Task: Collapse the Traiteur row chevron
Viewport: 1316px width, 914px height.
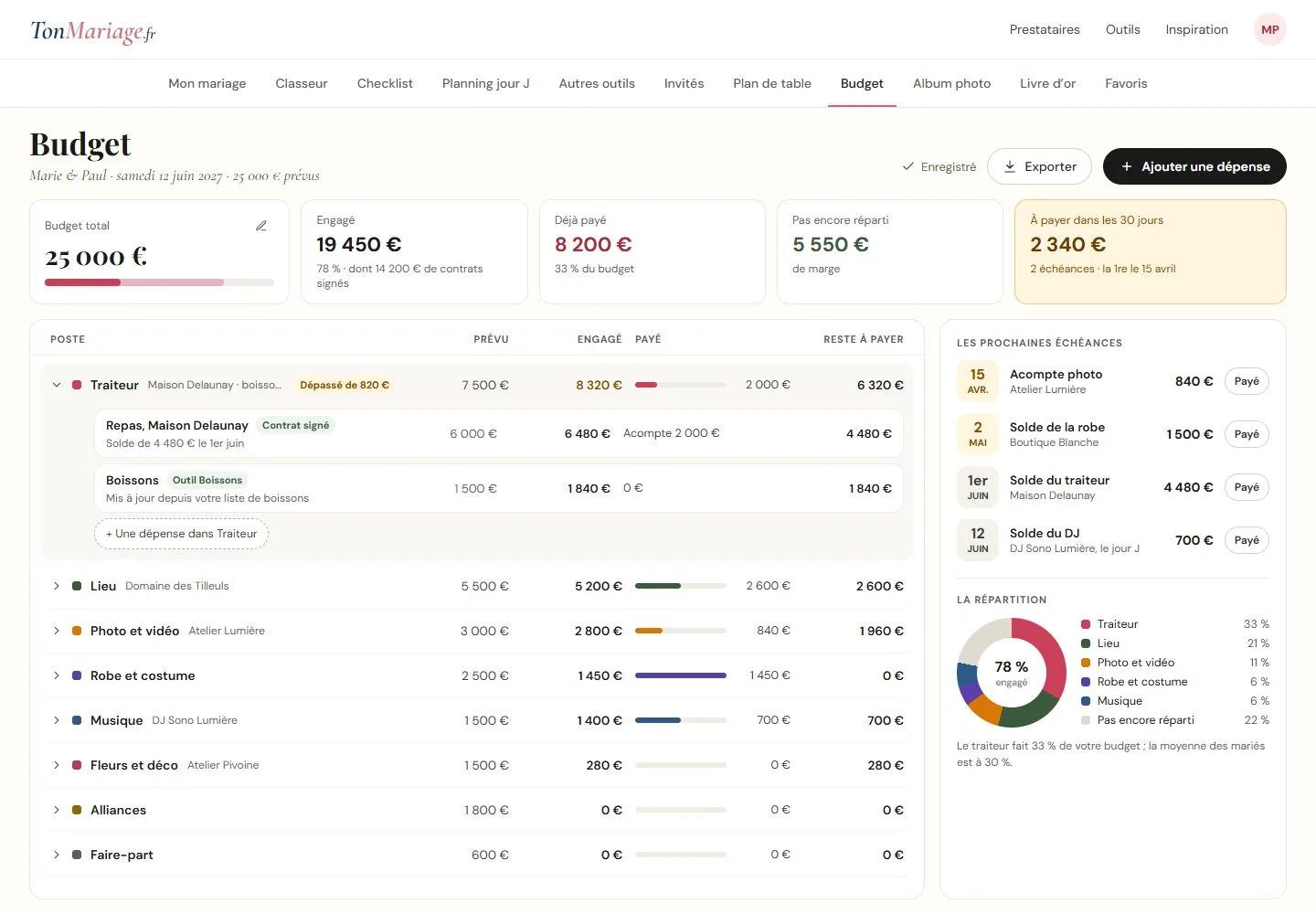Action: pos(57,385)
